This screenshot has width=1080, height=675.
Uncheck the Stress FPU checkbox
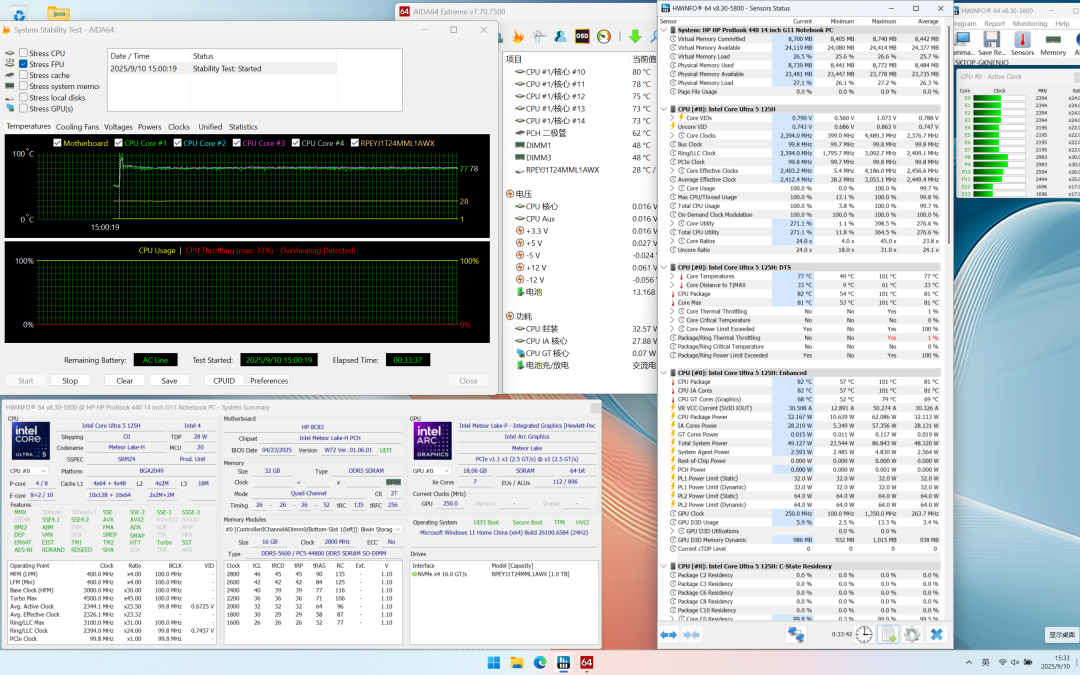pos(23,64)
